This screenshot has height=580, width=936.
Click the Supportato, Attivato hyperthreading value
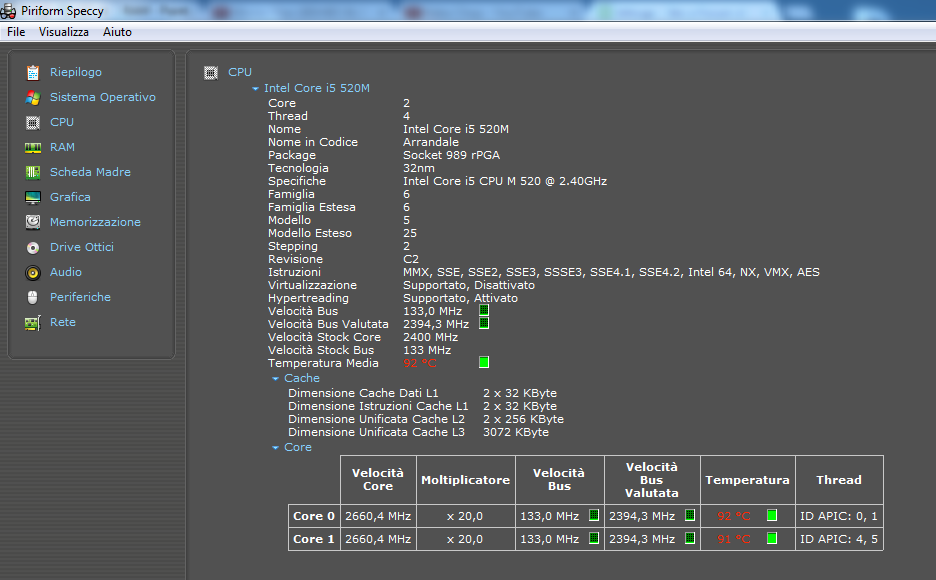coord(460,298)
